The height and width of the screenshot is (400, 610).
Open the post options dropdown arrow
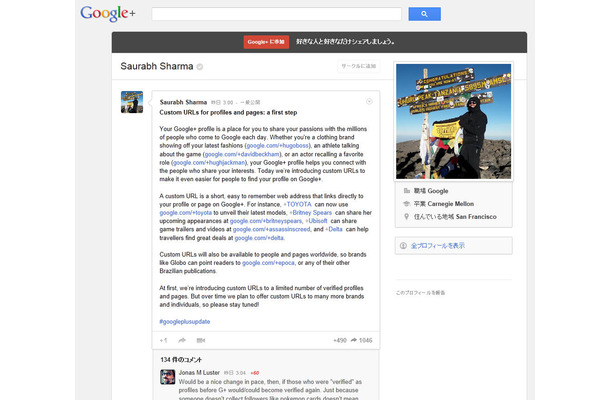tap(369, 102)
